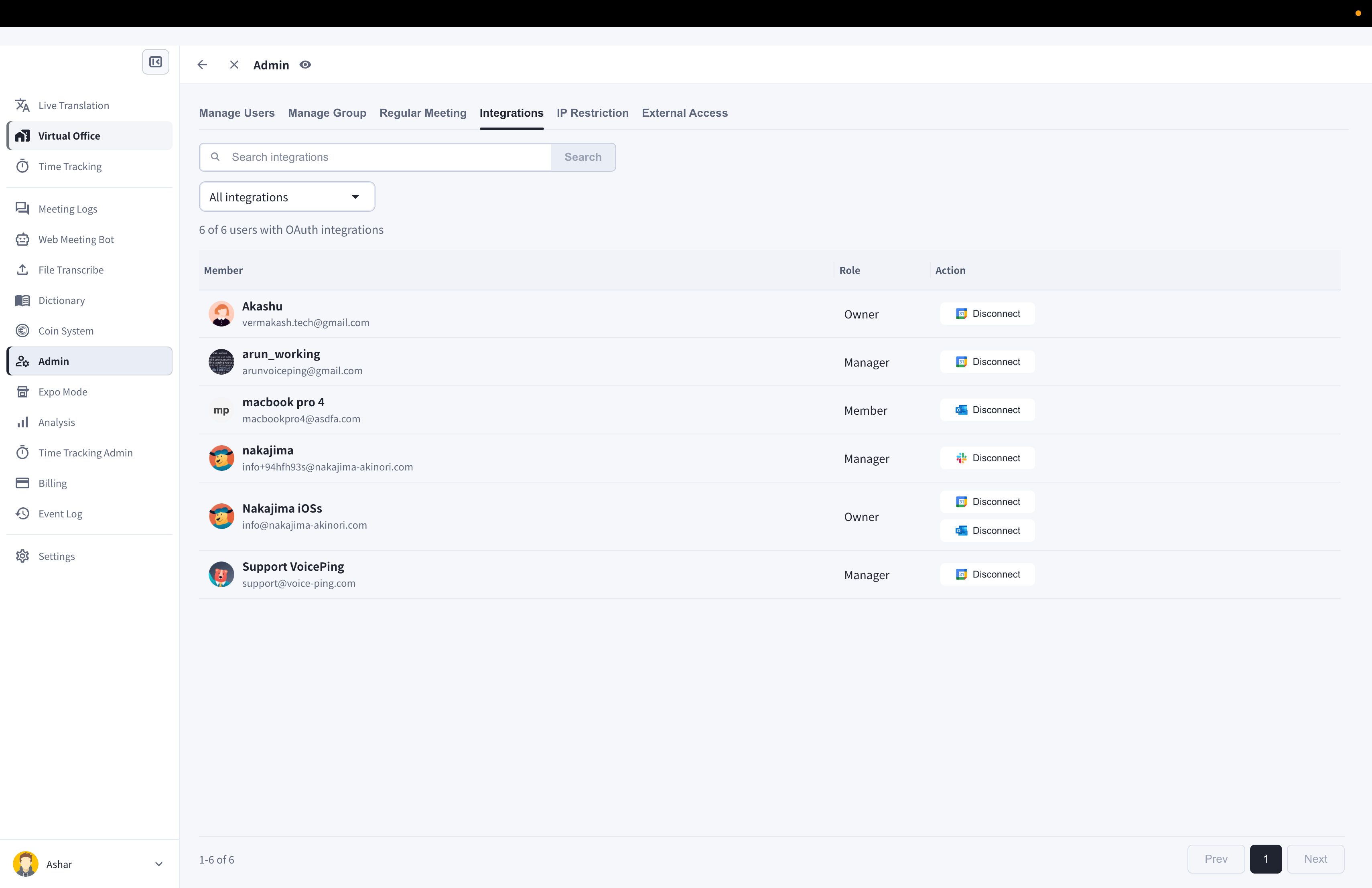Open Dictionary book icon
The height and width of the screenshot is (888, 1372).
22,300
